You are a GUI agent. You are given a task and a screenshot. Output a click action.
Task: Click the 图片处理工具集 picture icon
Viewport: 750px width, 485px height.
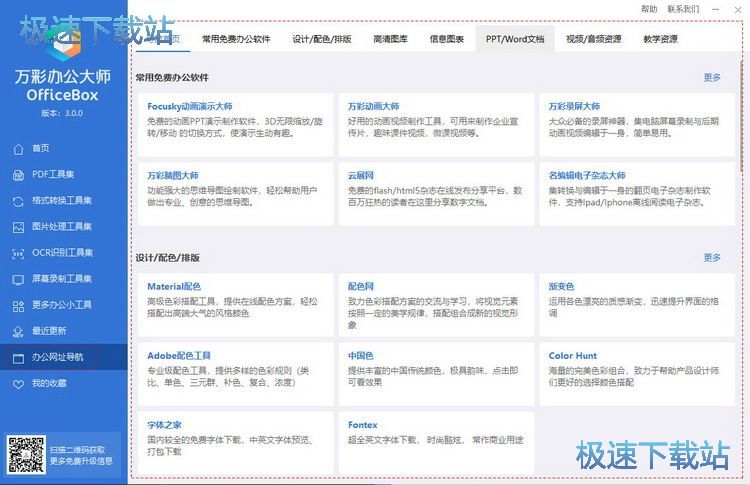coord(18,228)
